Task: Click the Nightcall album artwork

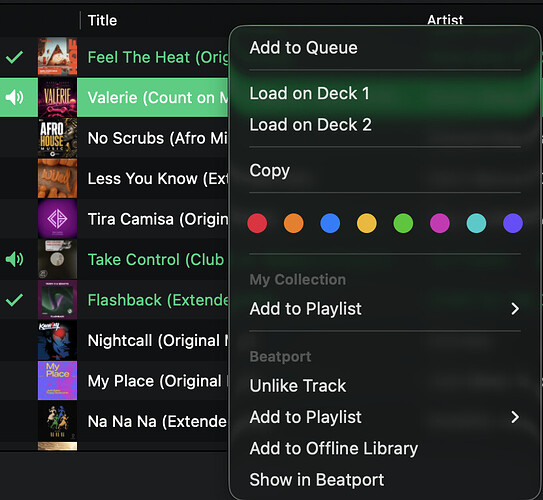Action: [57, 340]
